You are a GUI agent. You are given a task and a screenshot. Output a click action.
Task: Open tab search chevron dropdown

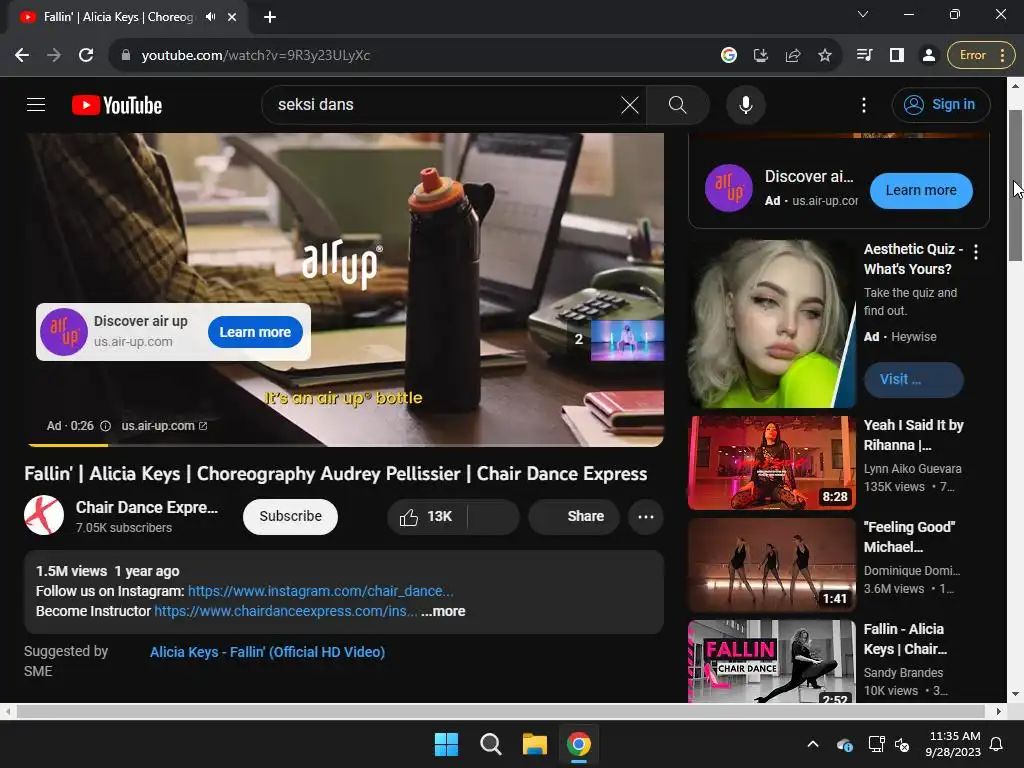(863, 14)
